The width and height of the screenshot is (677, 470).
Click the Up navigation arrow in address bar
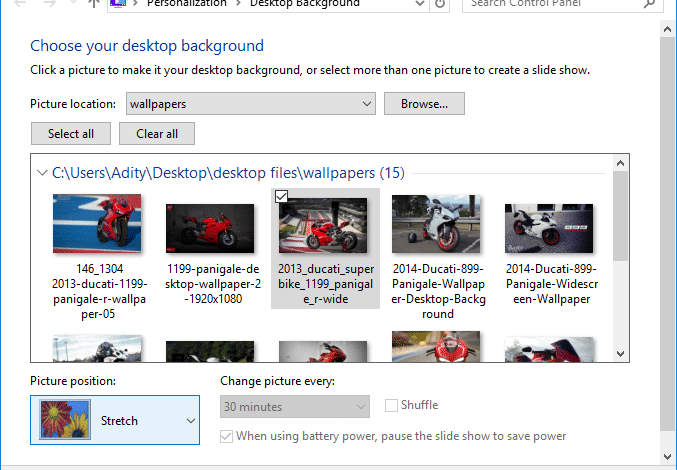[94, 3]
